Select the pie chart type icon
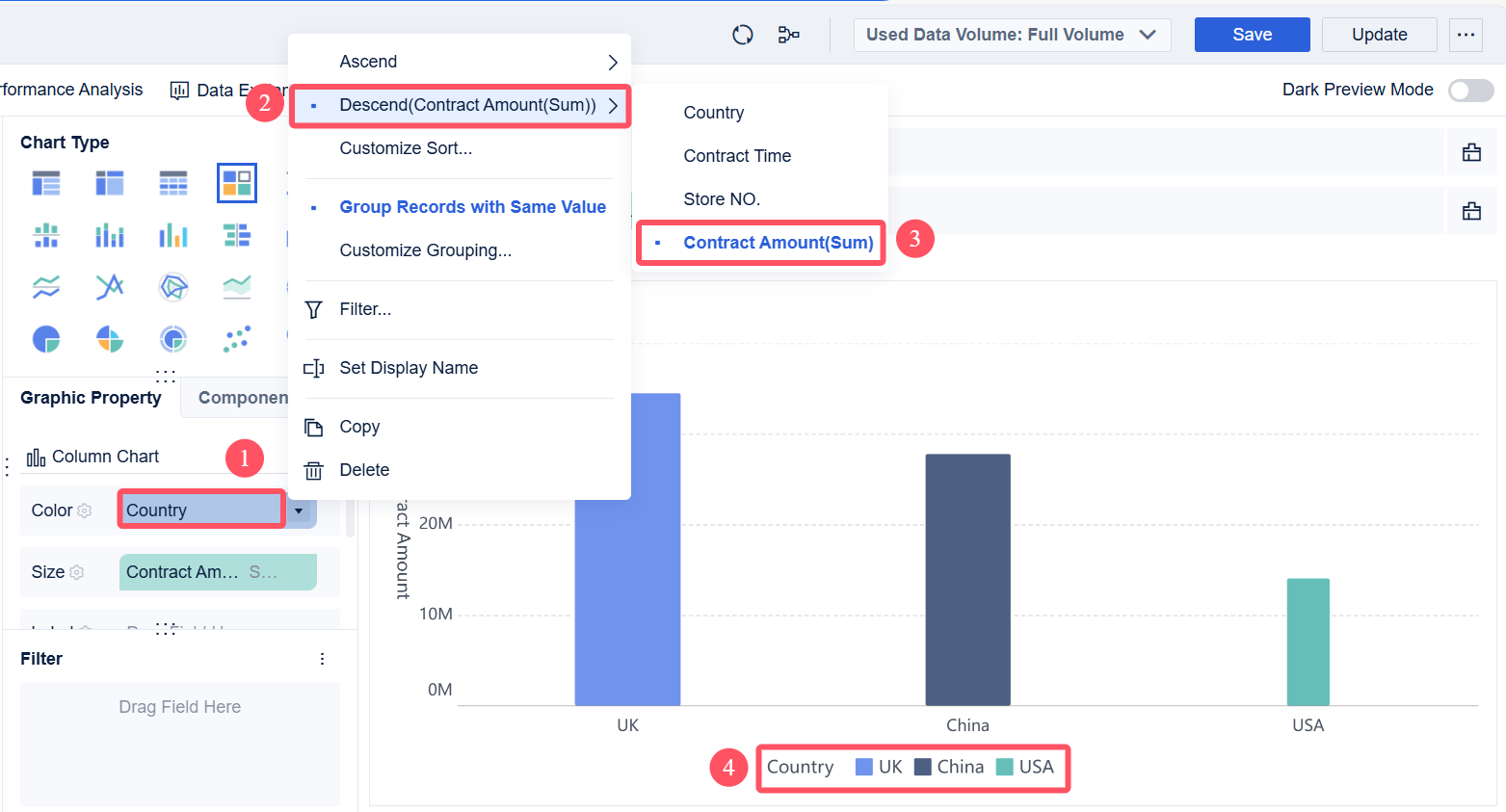Viewport: 1506px width, 812px height. [x=46, y=339]
